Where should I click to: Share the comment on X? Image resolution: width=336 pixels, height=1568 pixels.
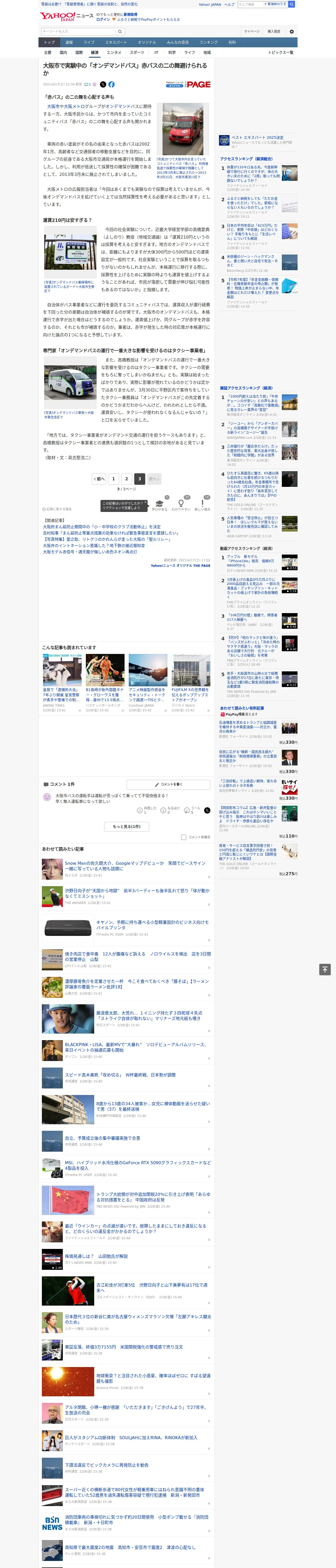pos(207,810)
